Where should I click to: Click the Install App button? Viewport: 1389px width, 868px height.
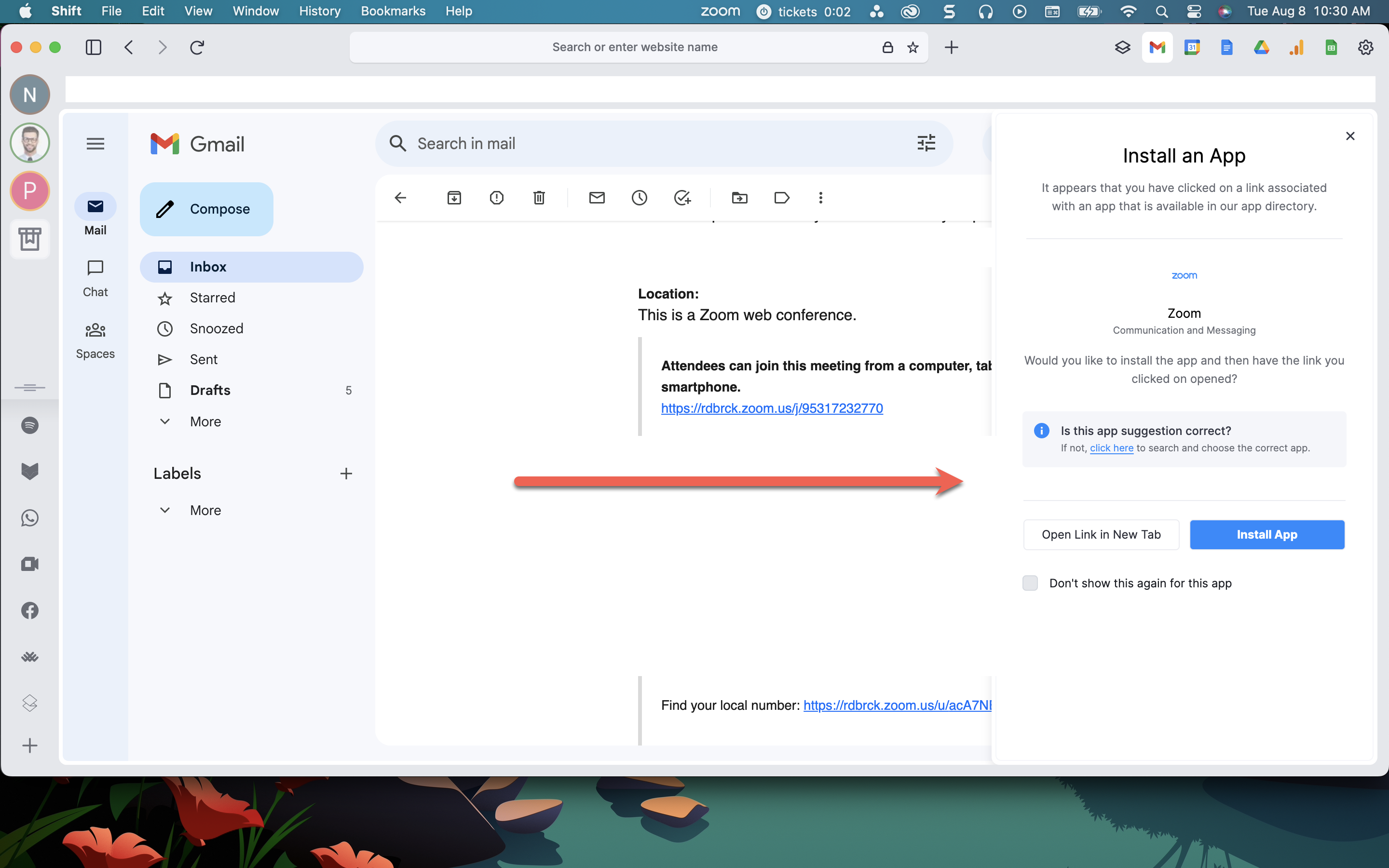1267,534
